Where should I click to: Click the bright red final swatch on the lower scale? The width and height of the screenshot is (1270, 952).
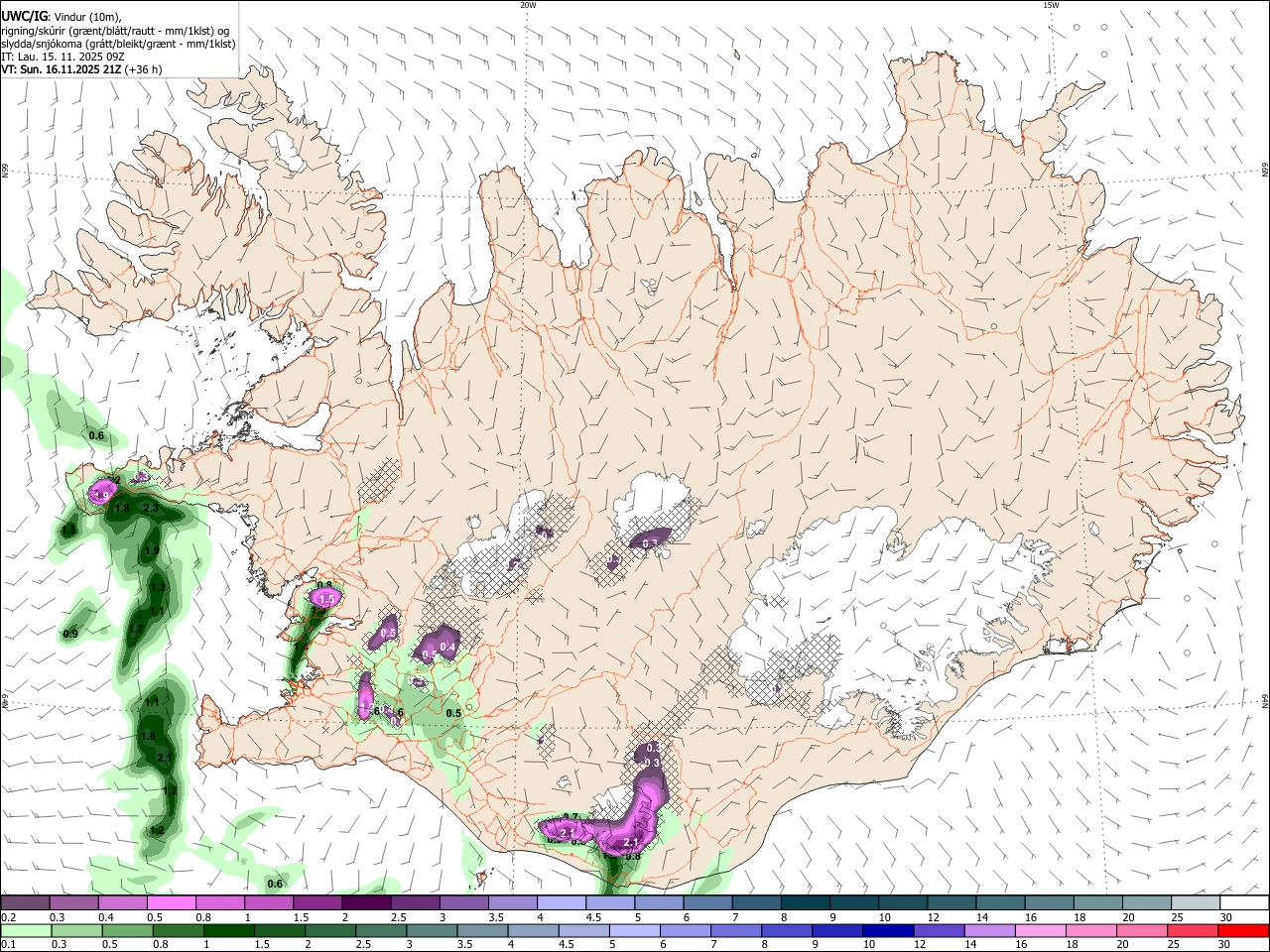coord(1244,930)
